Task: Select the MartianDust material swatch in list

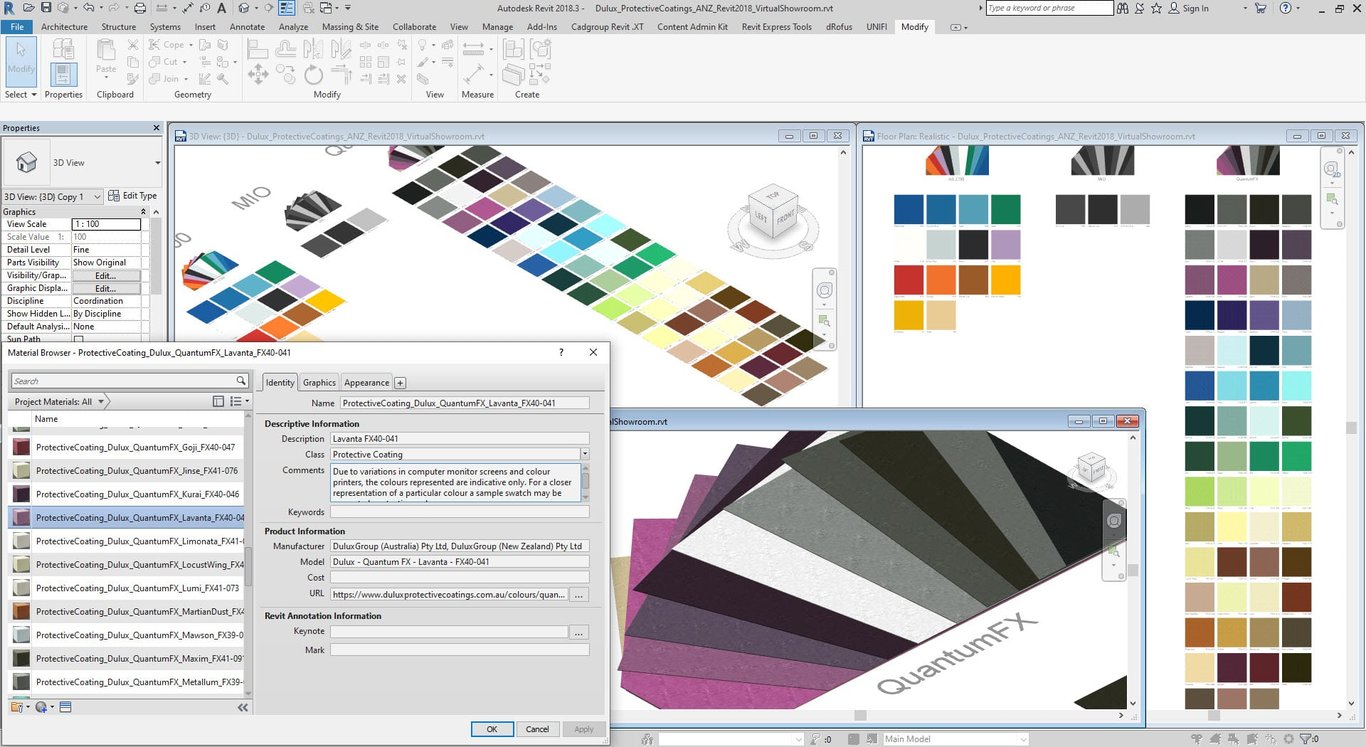Action: [21, 611]
